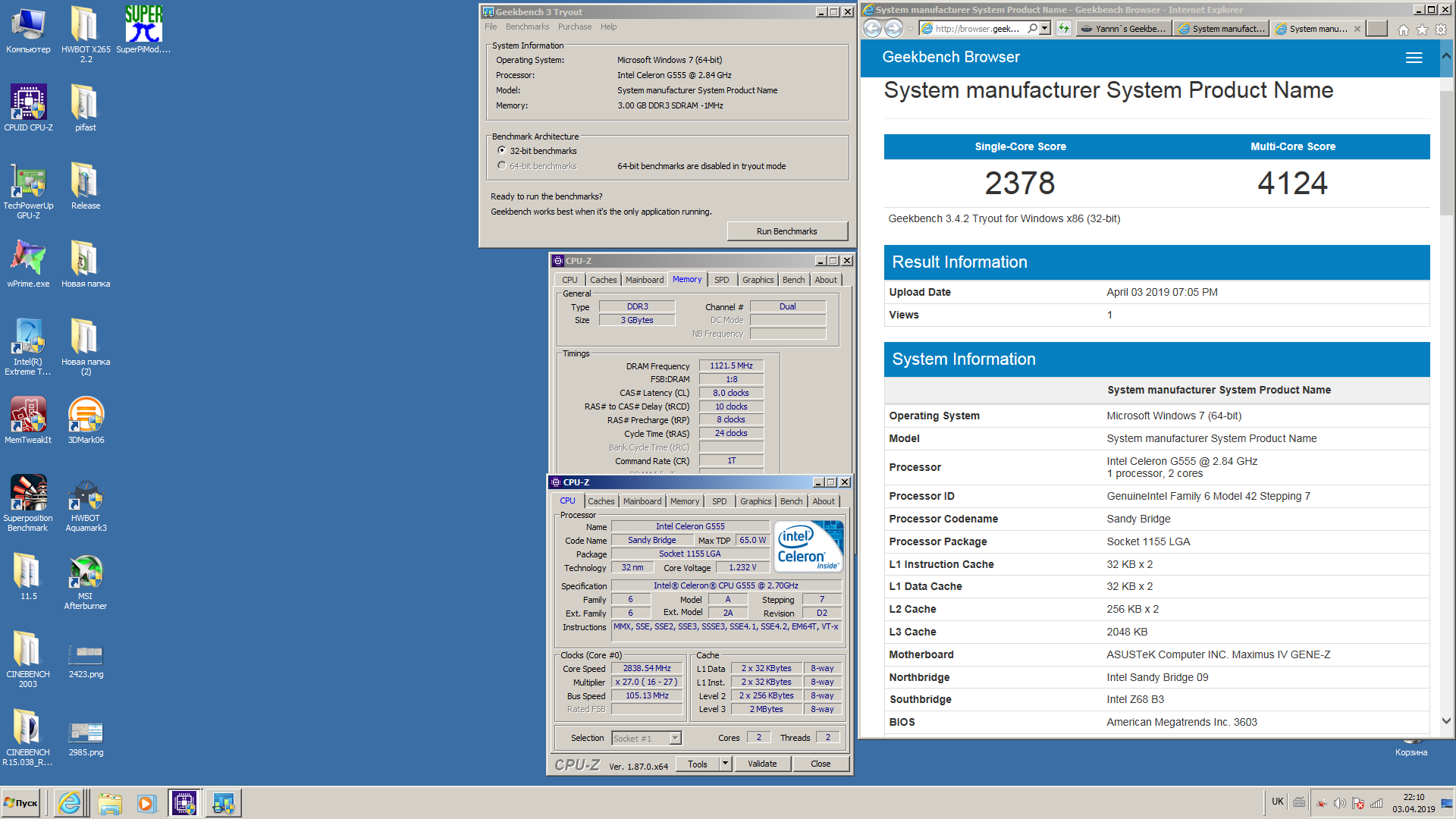The image size is (1456, 819).
Task: Open the new blank tab in Internet Explorer
Action: 1377,29
